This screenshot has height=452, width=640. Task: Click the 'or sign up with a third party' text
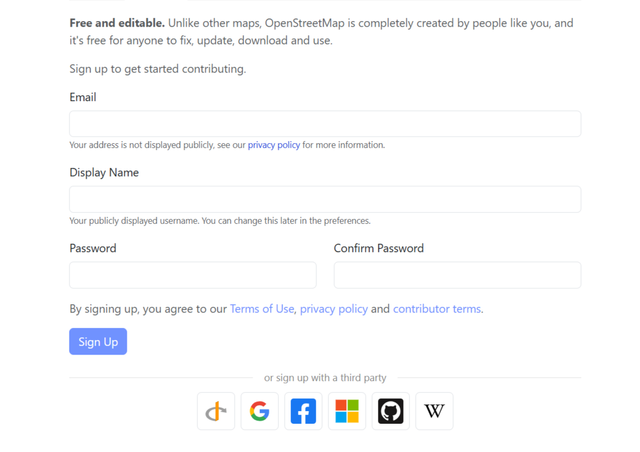pos(325,378)
